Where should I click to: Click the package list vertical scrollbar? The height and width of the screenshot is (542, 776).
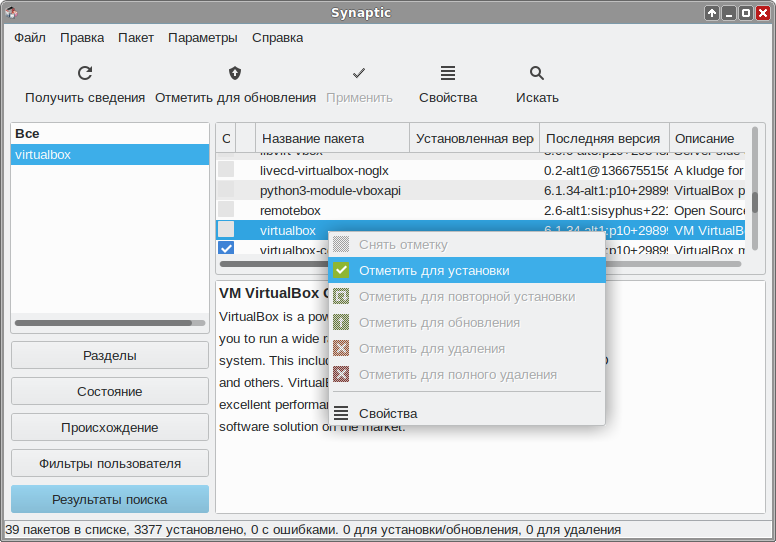[x=755, y=188]
